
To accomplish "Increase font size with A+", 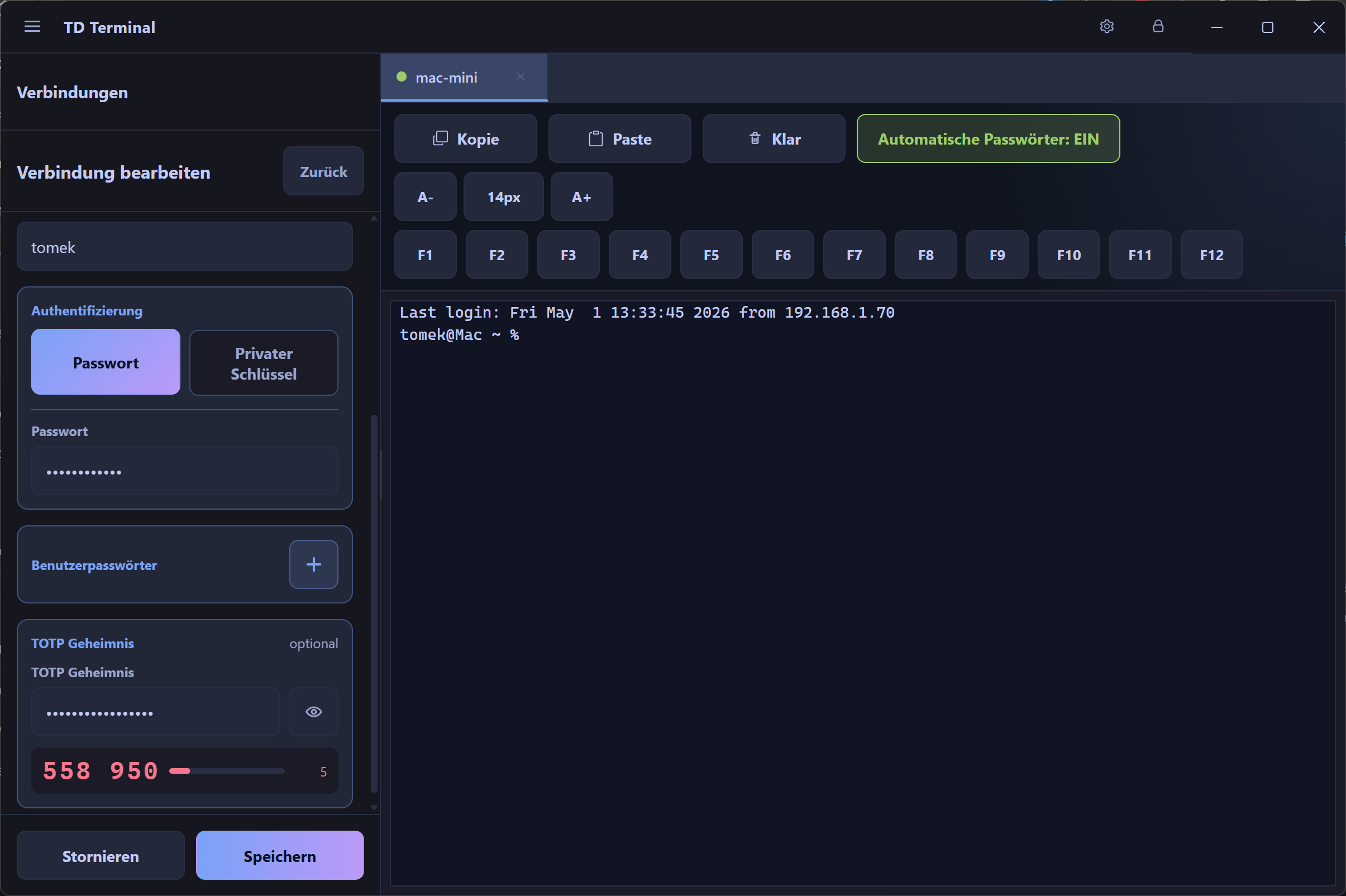I will (581, 197).
